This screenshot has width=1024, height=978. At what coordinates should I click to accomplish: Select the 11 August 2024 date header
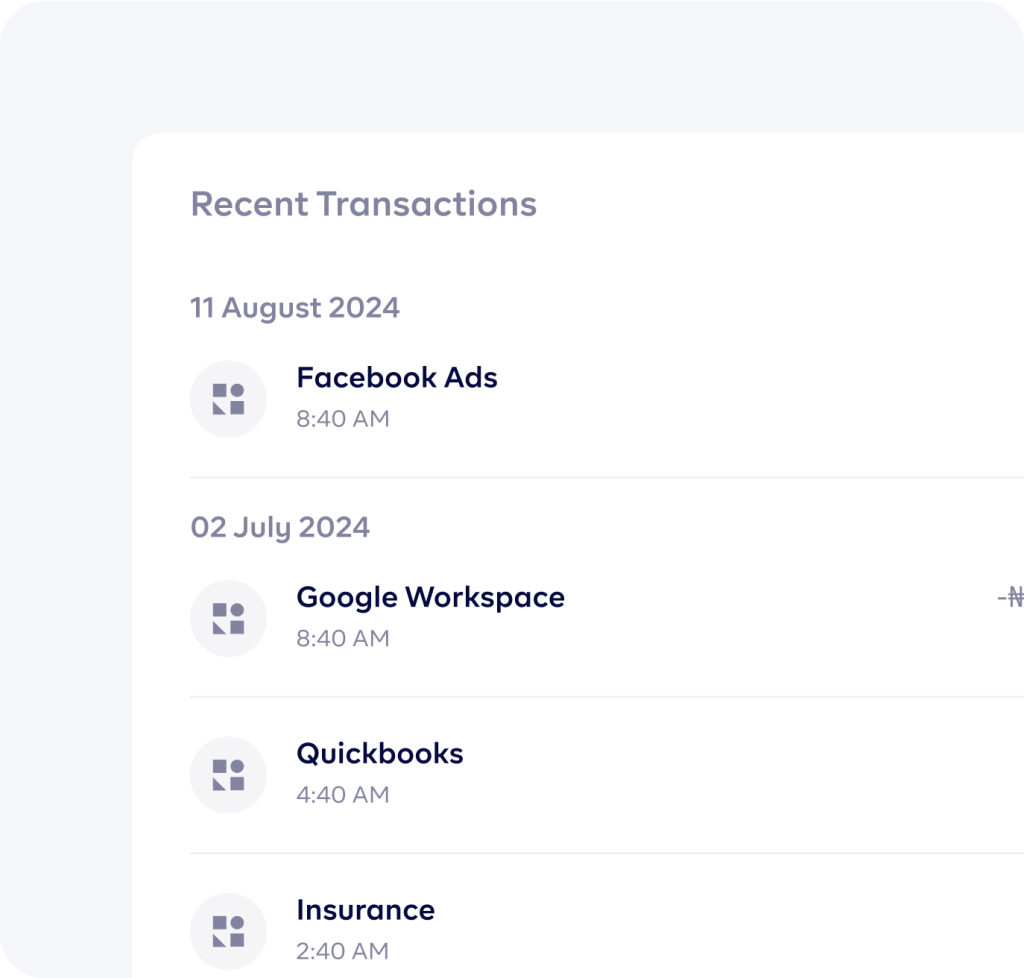(x=295, y=308)
